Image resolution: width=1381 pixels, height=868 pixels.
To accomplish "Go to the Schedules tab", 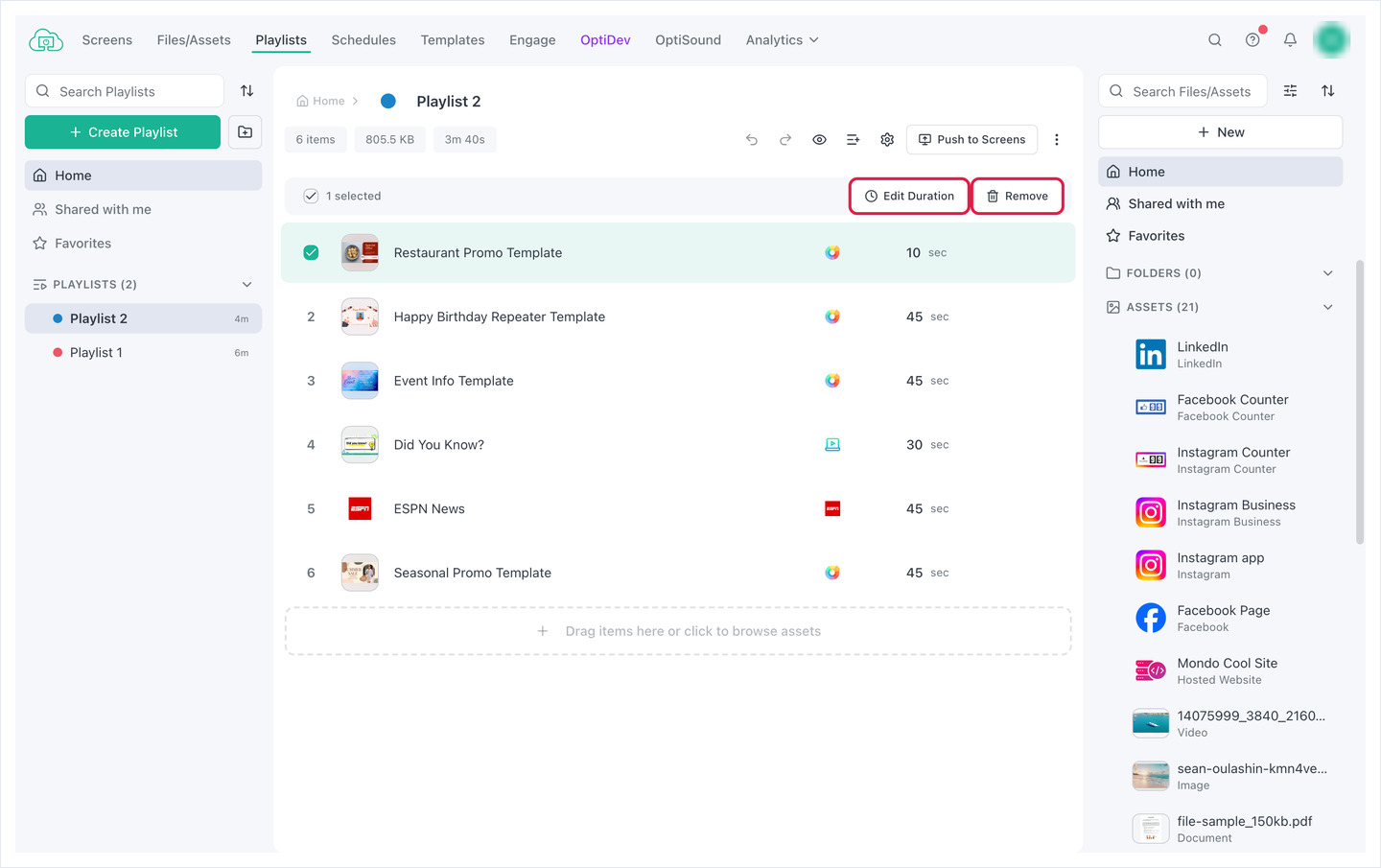I will [363, 40].
